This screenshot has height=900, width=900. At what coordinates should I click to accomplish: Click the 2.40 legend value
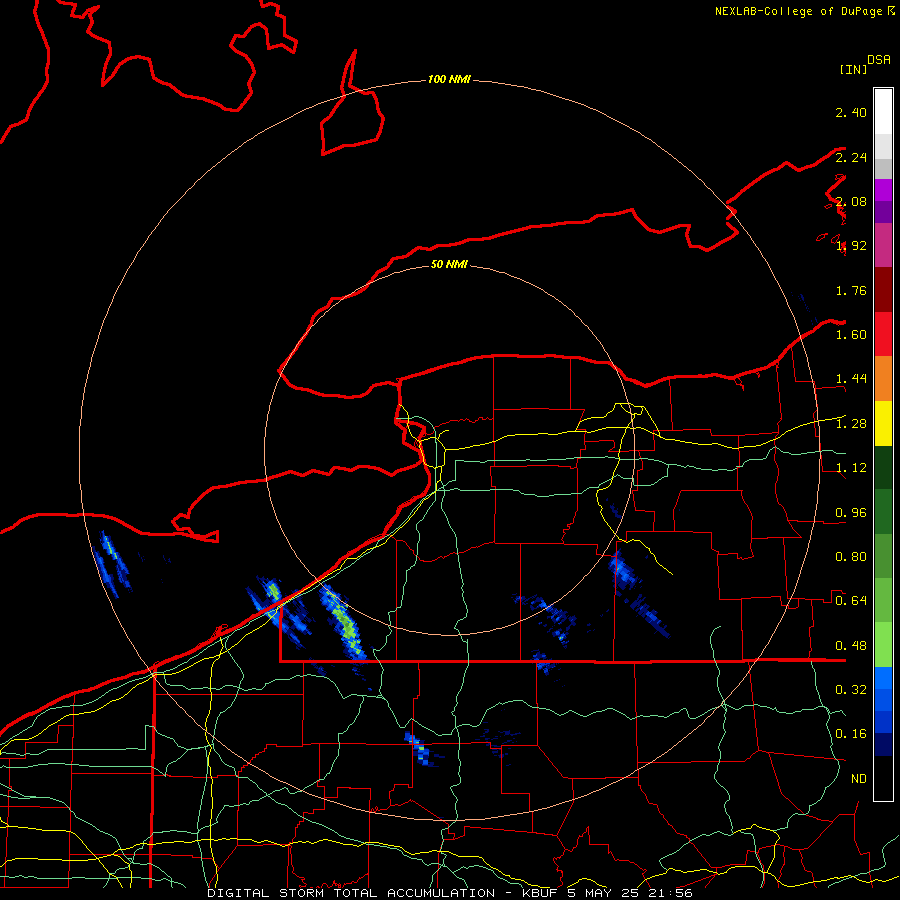tap(851, 112)
